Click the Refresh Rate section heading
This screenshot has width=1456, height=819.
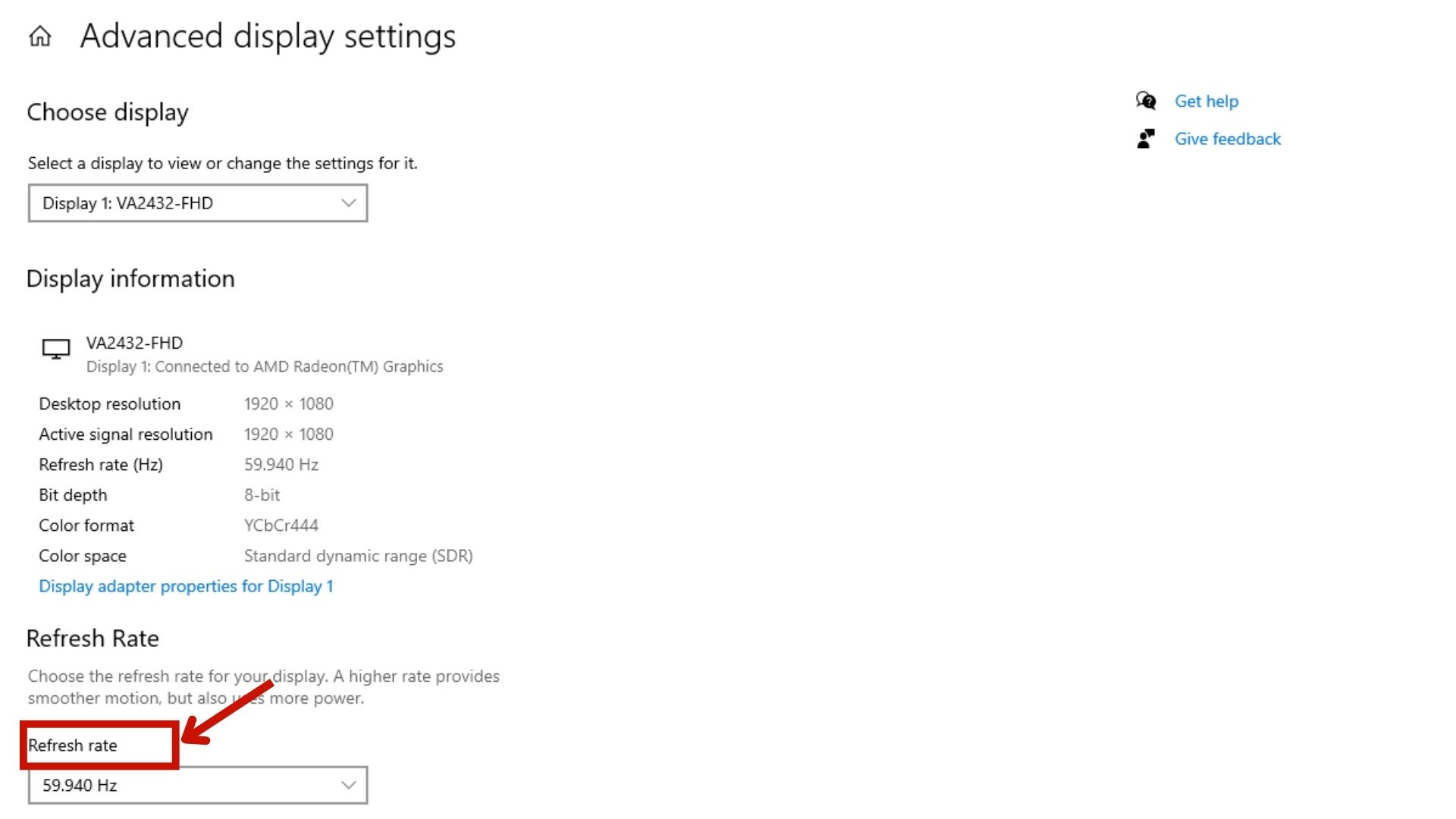(x=93, y=639)
